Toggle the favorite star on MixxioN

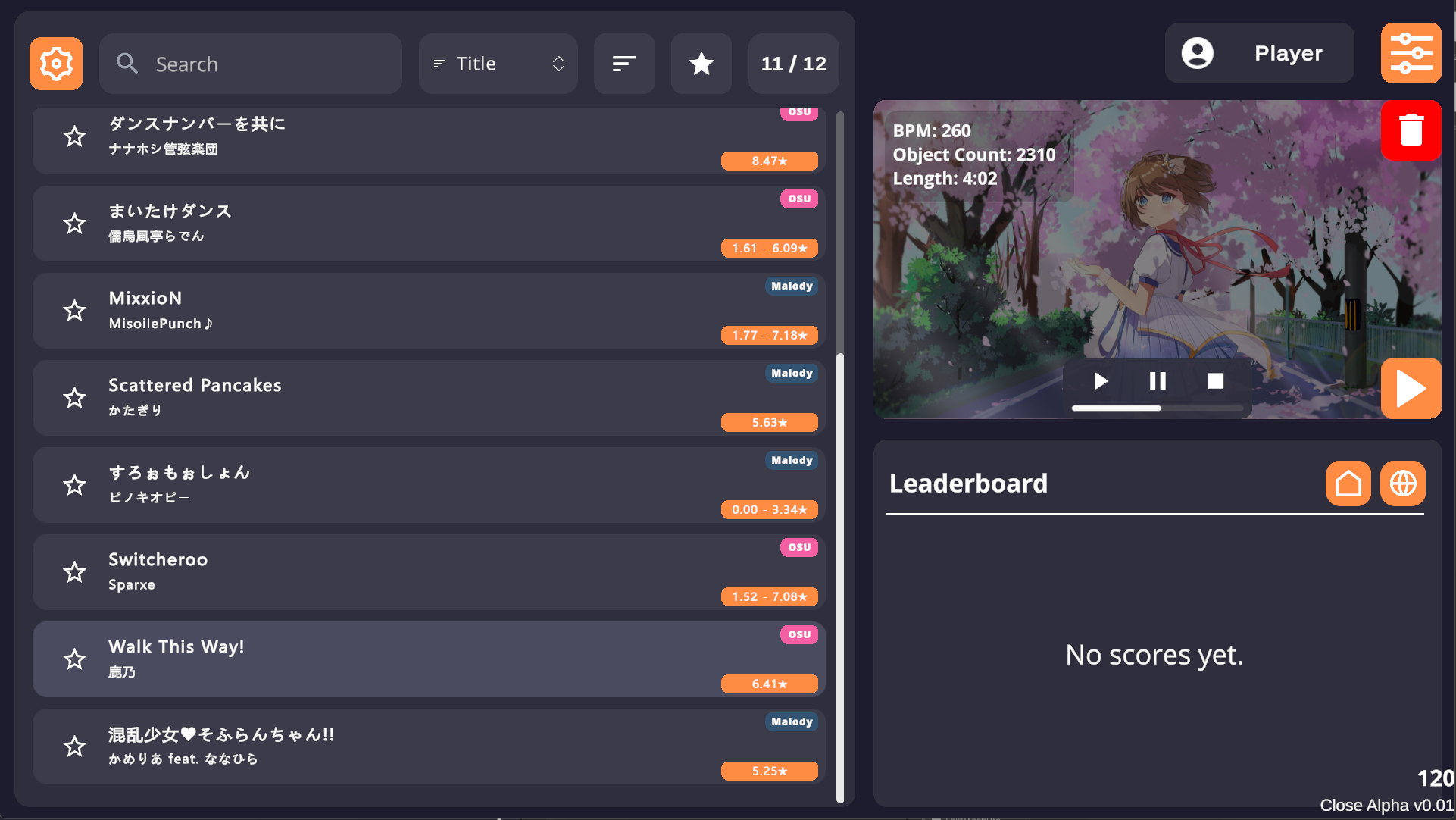coord(74,311)
